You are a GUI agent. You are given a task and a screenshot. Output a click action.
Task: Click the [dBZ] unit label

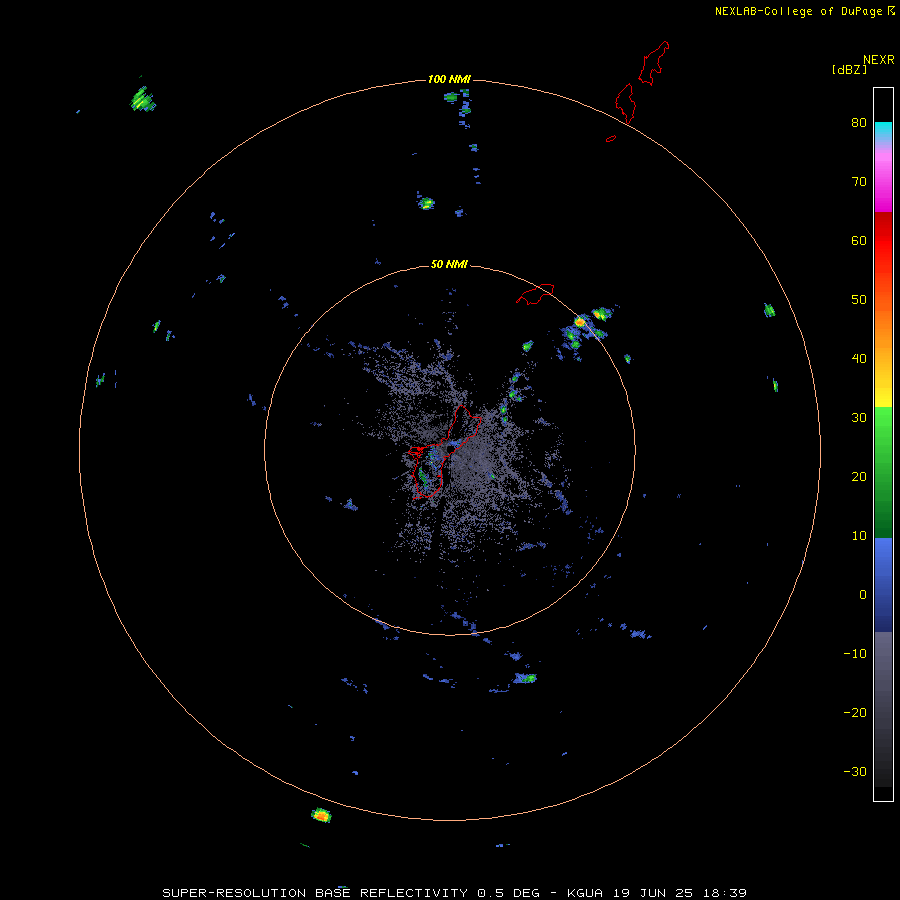pyautogui.click(x=849, y=69)
